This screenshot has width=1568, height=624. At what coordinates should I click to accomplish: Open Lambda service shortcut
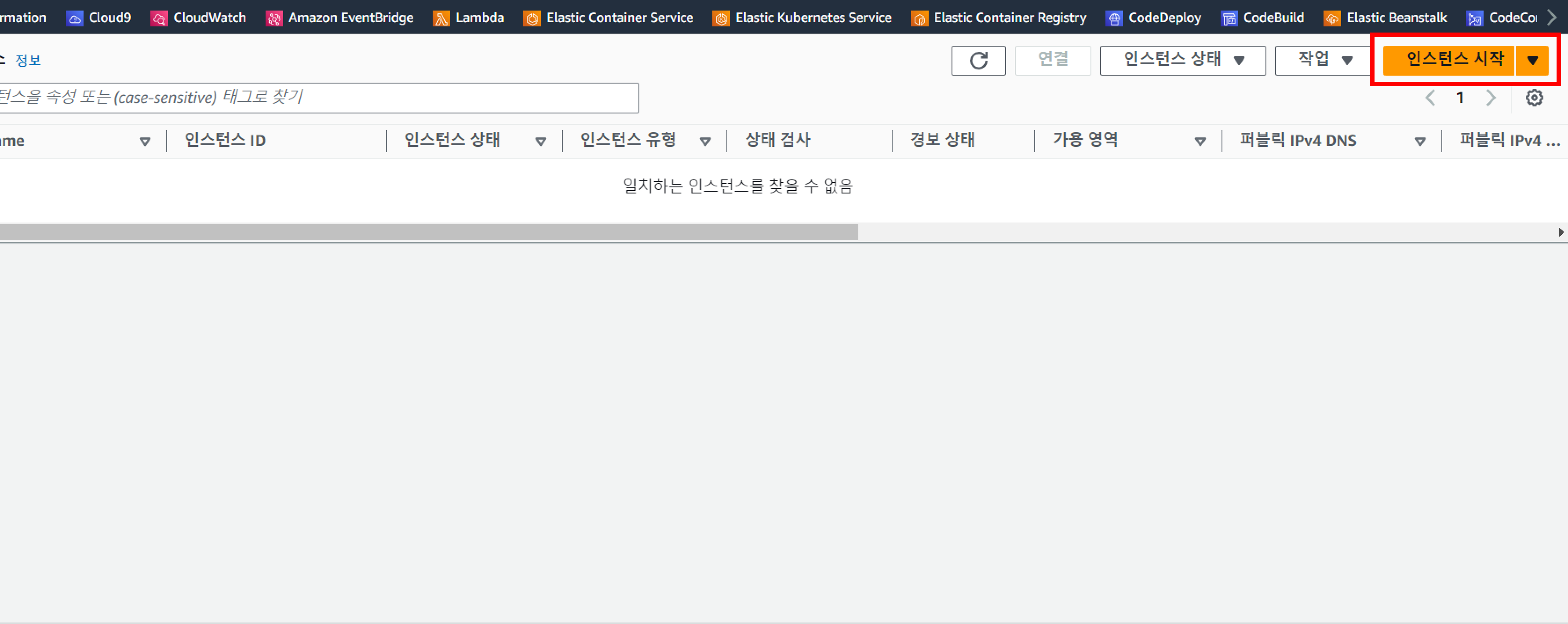[x=469, y=18]
